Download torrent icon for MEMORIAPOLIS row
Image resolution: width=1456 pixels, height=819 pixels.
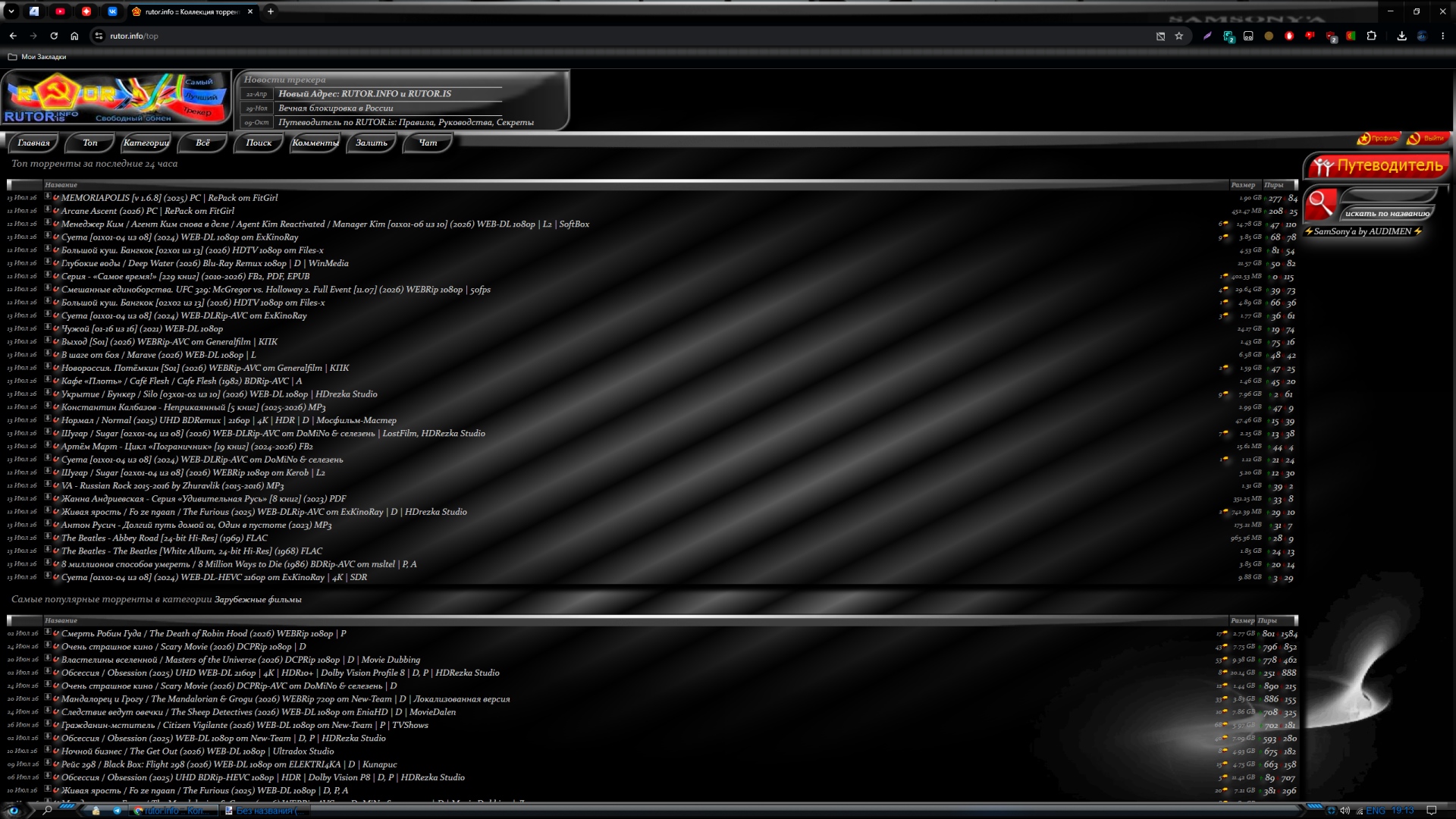(48, 197)
